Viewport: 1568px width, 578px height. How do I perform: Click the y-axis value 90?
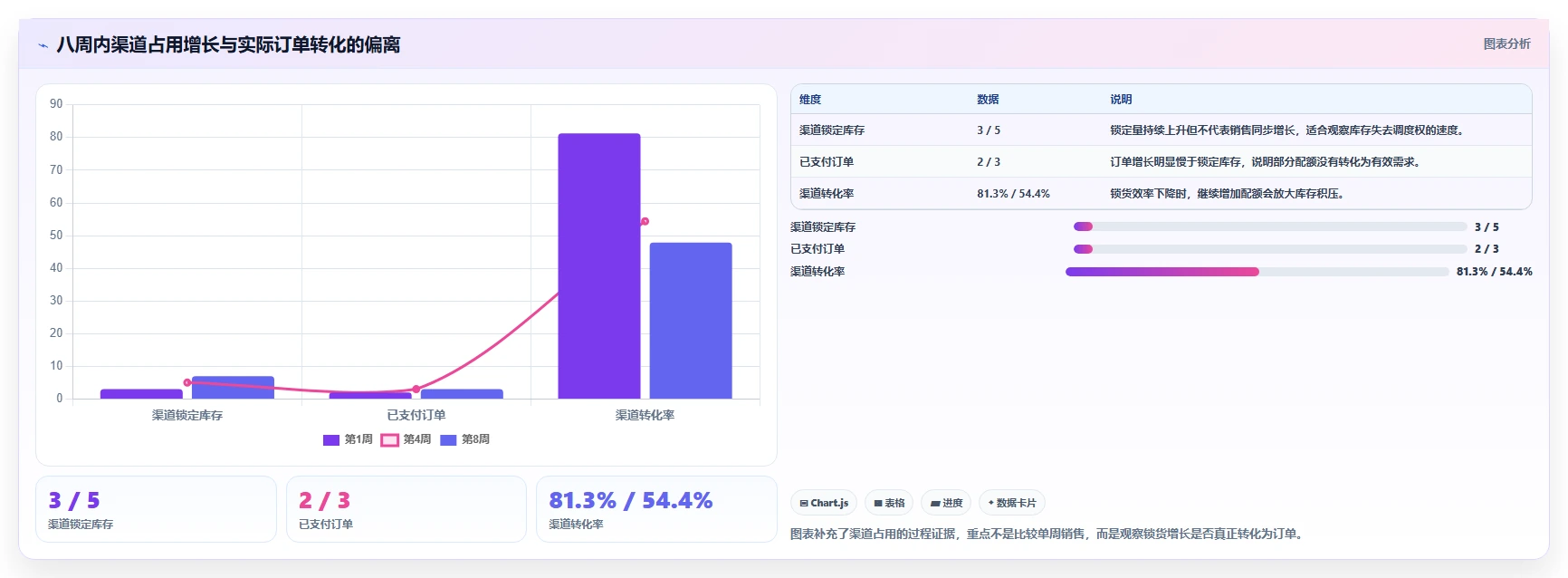56,104
